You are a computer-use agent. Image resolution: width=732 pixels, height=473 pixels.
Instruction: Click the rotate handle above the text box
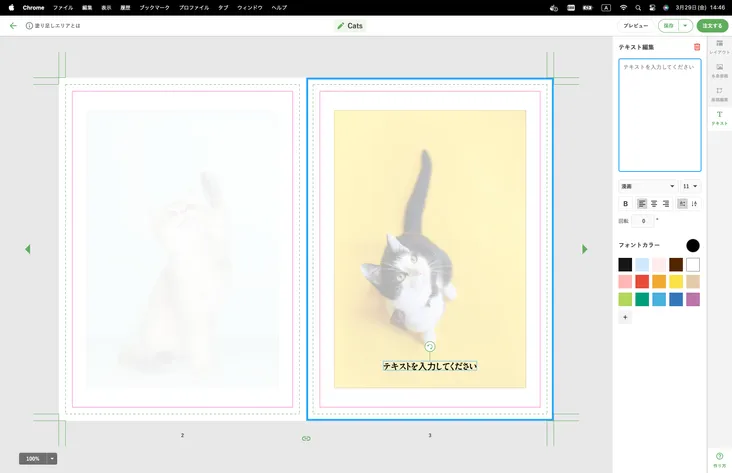[429, 347]
